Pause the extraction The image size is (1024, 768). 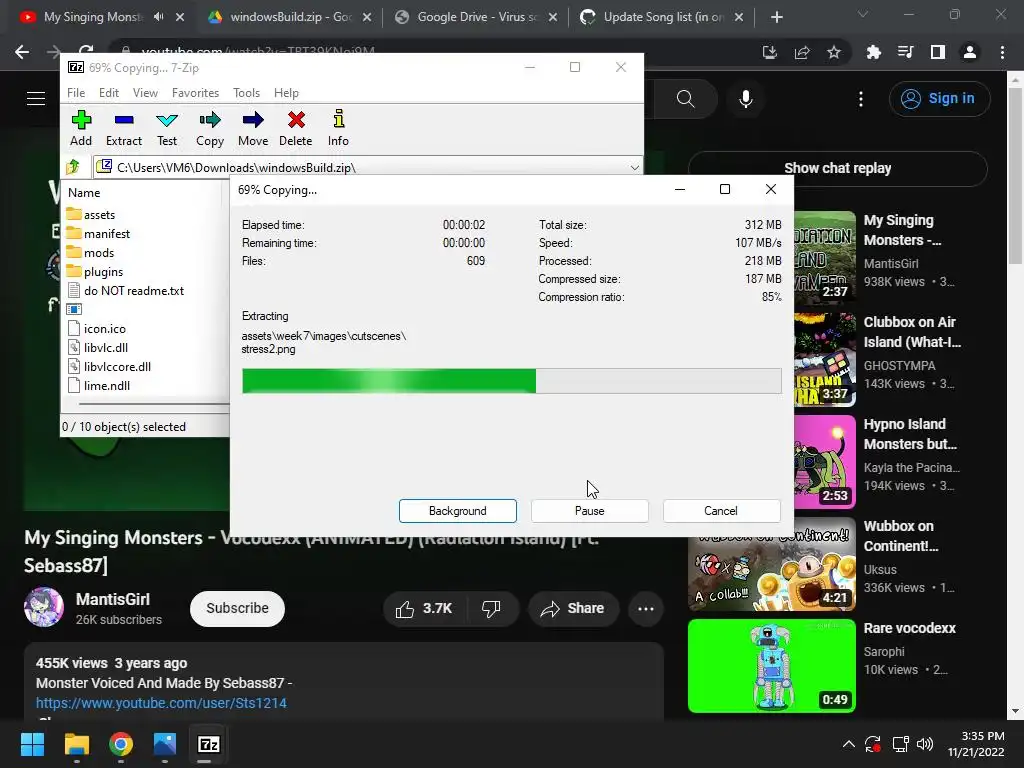[x=590, y=511]
